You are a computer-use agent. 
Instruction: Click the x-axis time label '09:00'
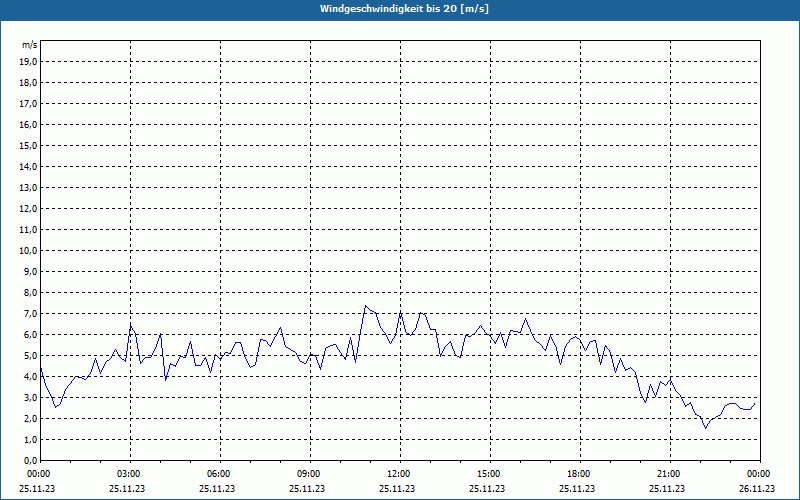pos(310,474)
